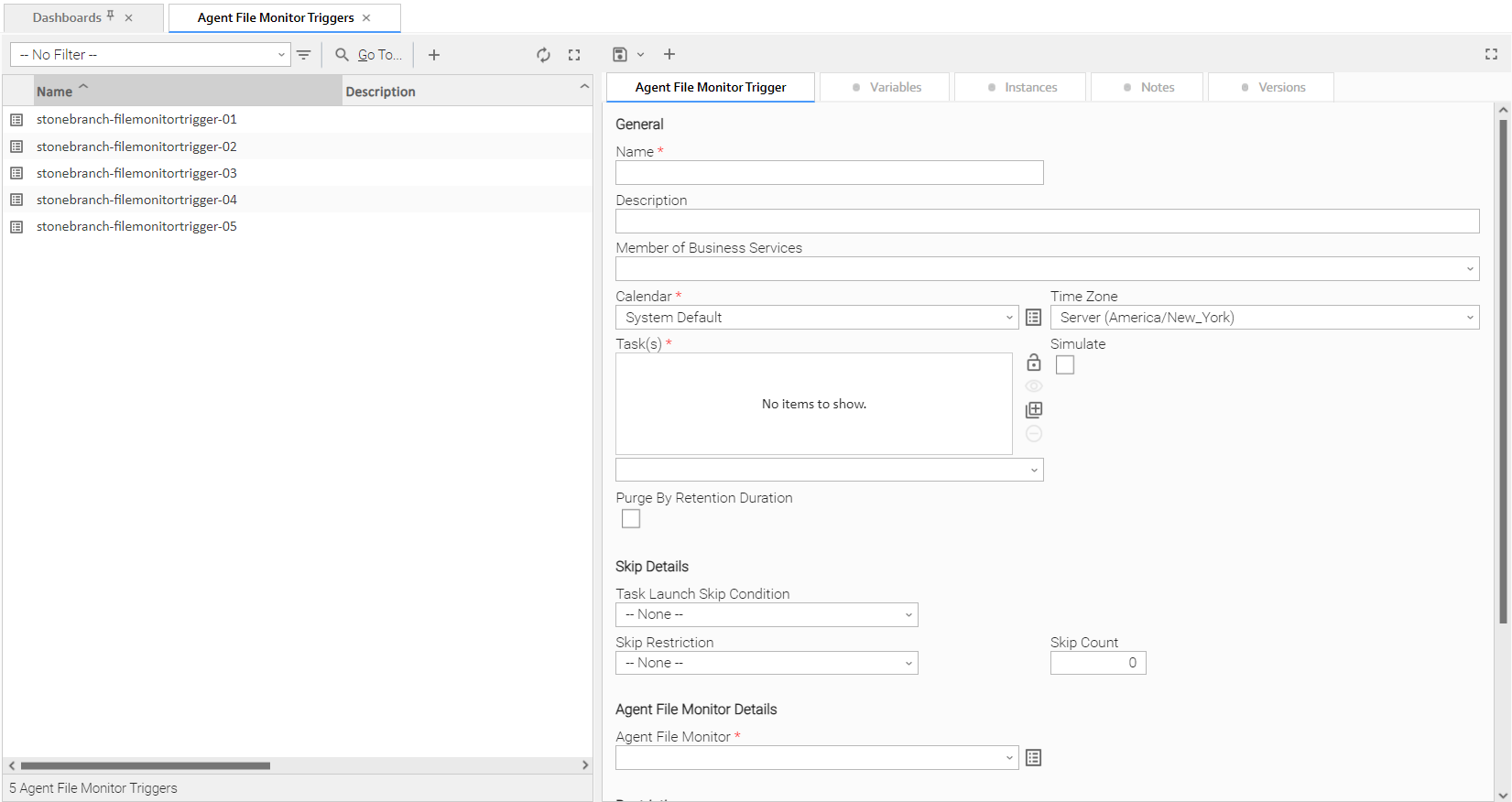
Task: Click the horizontal scrollbar in list pane
Action: [146, 765]
